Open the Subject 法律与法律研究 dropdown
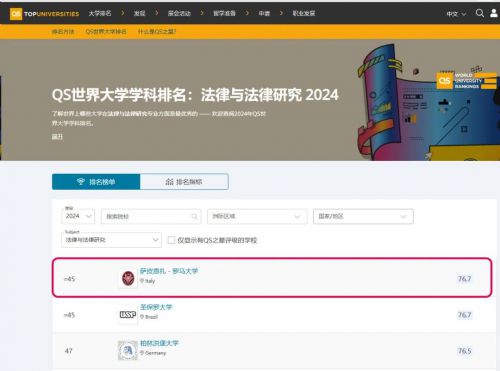Viewport: 500px width, 371px height. [x=111, y=240]
